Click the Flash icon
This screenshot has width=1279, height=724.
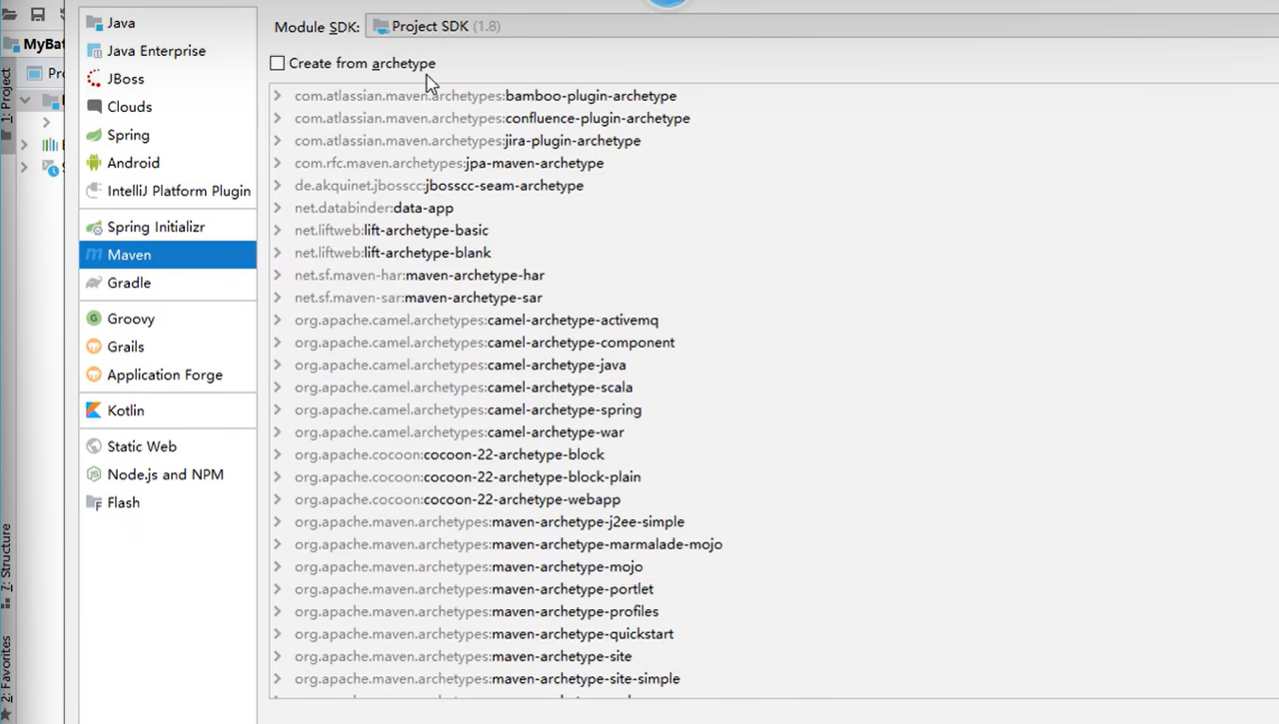point(94,503)
